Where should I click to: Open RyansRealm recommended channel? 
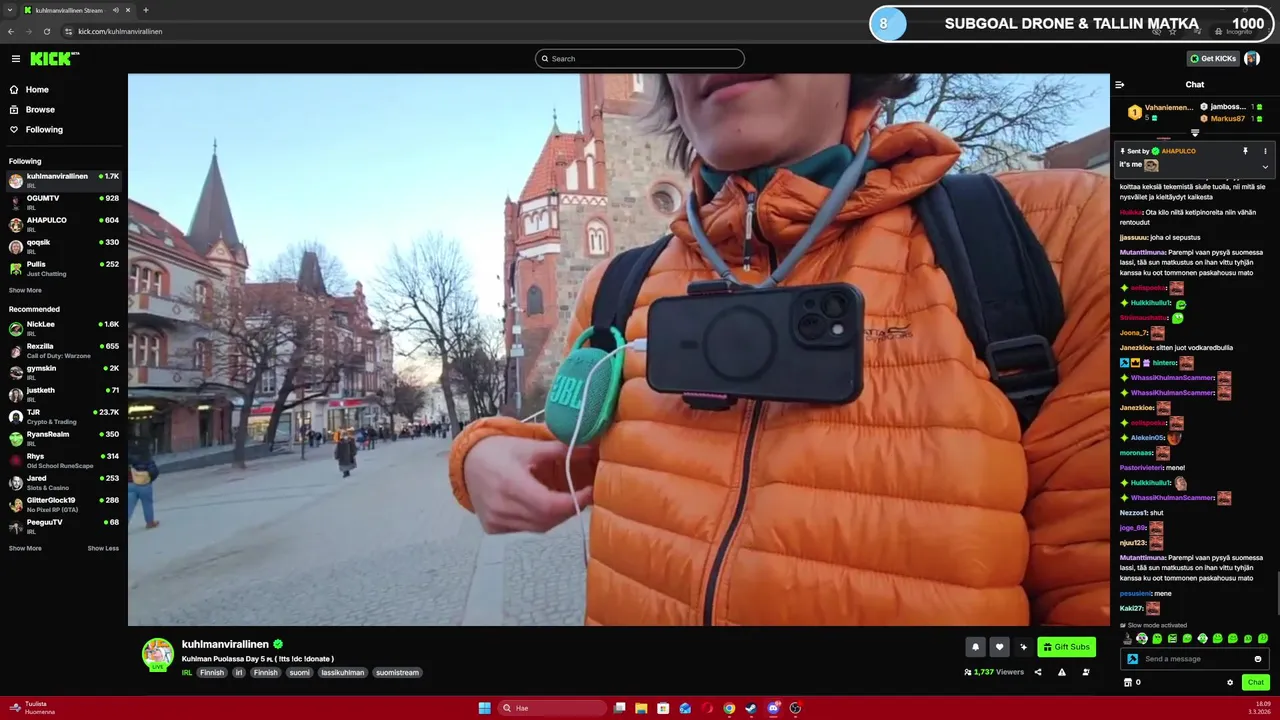tap(64, 438)
